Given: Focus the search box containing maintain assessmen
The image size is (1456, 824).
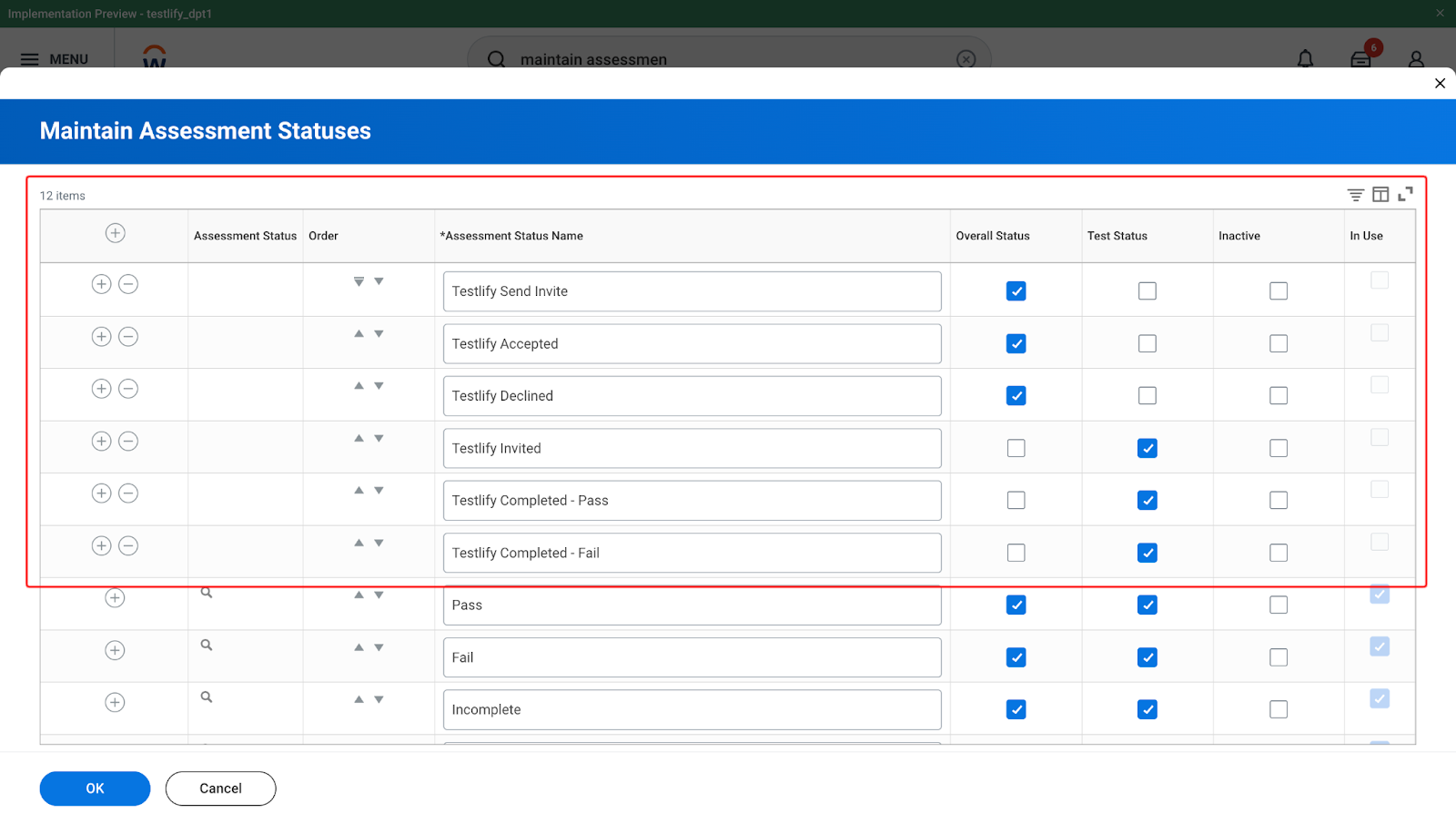Looking at the screenshot, I should click(x=728, y=59).
